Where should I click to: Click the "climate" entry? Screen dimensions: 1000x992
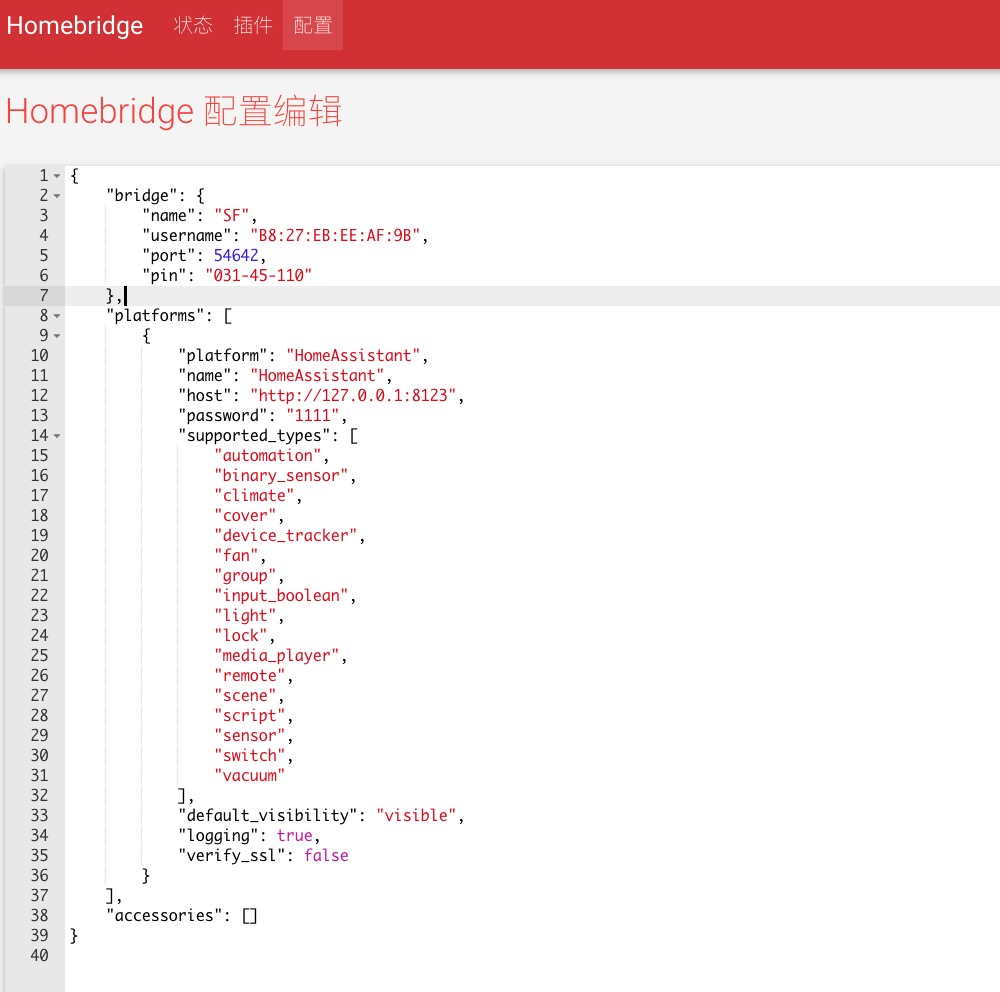(x=254, y=496)
